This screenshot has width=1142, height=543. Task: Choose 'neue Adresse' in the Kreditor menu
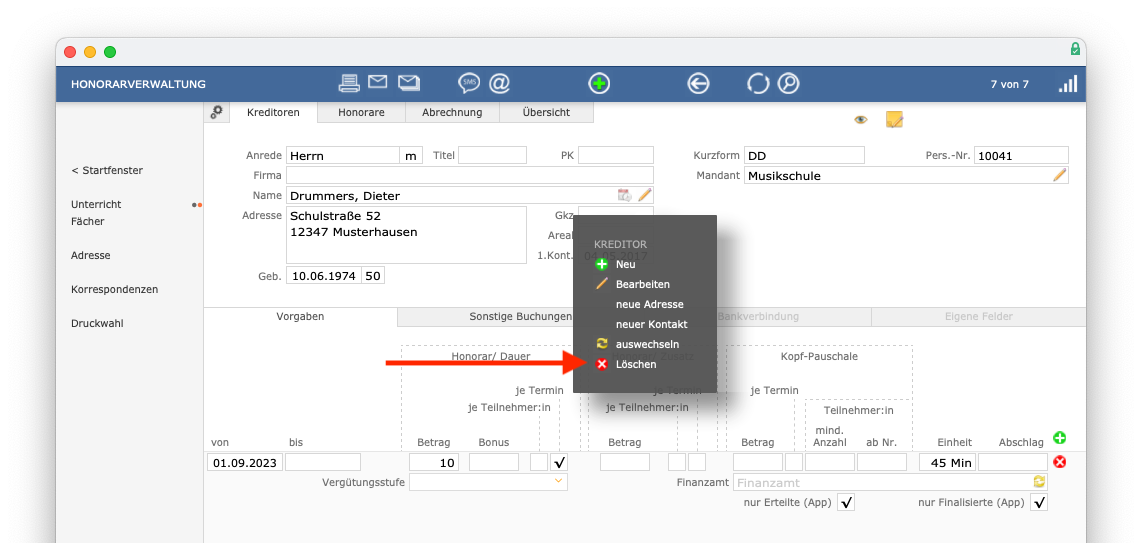(650, 304)
